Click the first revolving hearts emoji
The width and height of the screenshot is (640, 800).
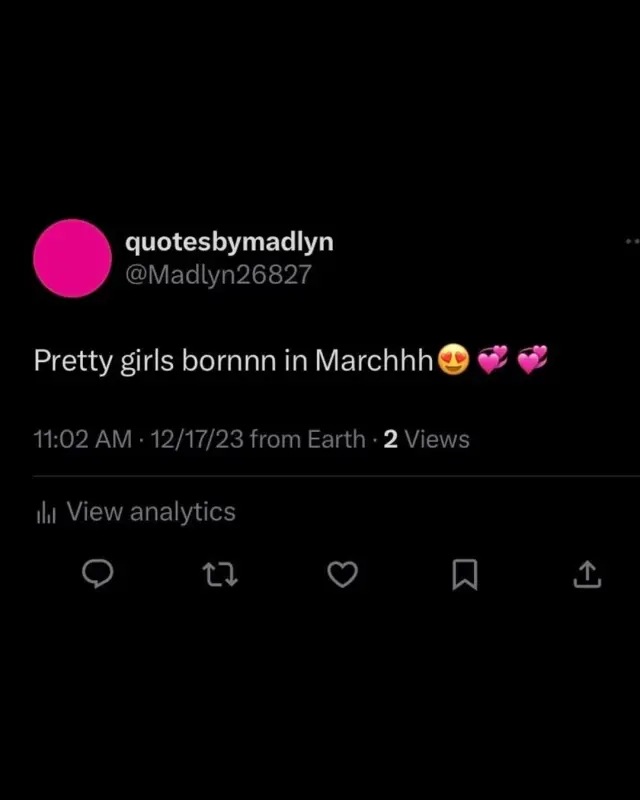pyautogui.click(x=493, y=360)
